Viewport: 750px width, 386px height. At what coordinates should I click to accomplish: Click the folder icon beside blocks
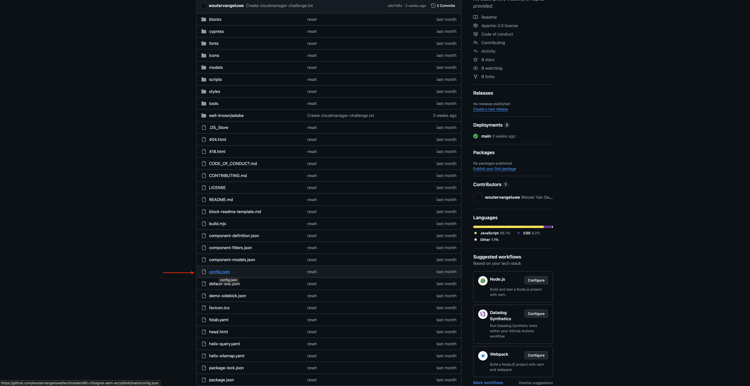coord(204,19)
